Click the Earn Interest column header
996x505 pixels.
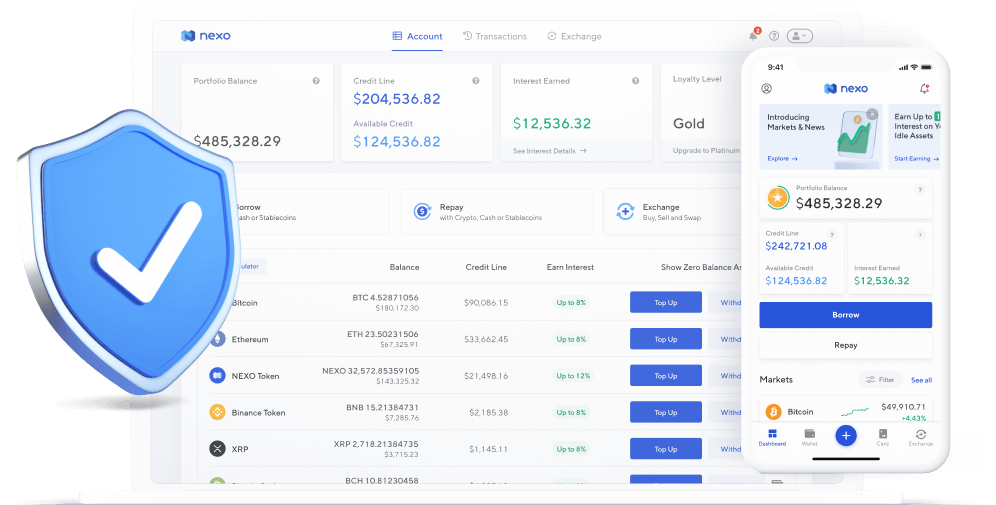[x=570, y=267]
